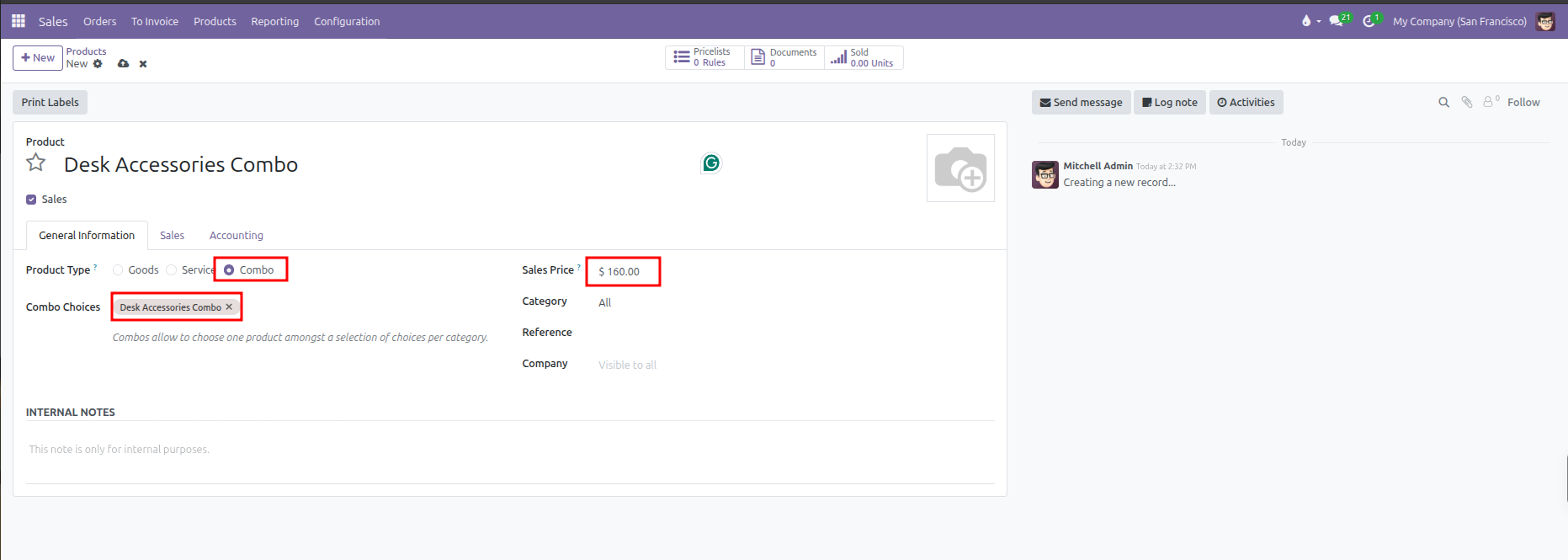Open the chatter search magnifier icon
Image resolution: width=1568 pixels, height=560 pixels.
pyautogui.click(x=1443, y=103)
